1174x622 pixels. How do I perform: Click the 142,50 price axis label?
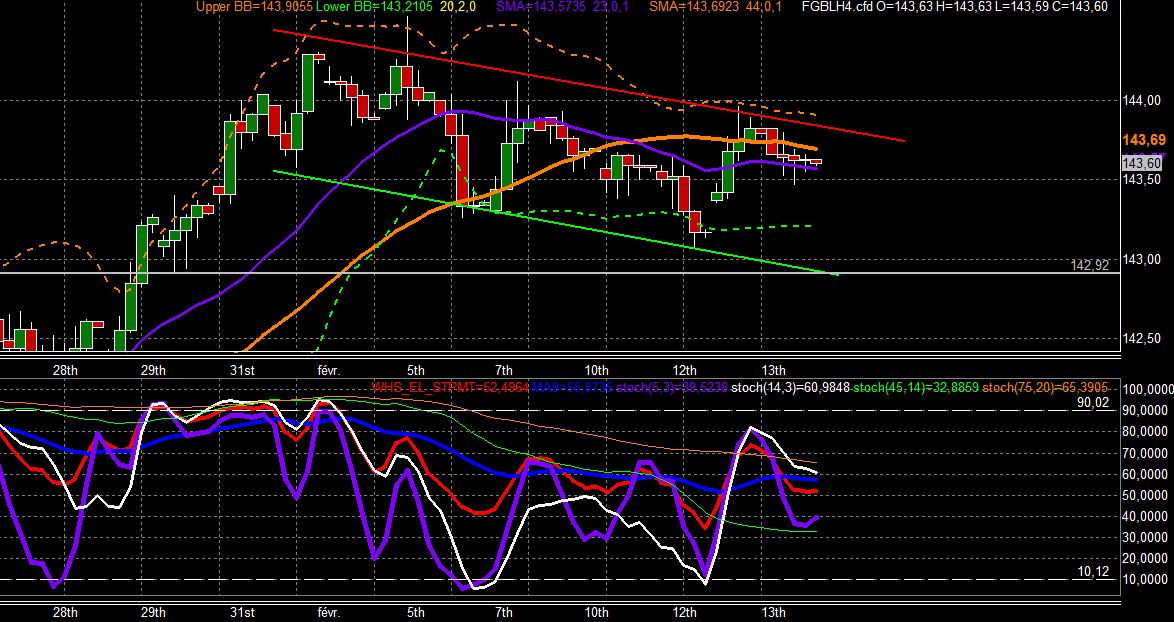pyautogui.click(x=1142, y=338)
